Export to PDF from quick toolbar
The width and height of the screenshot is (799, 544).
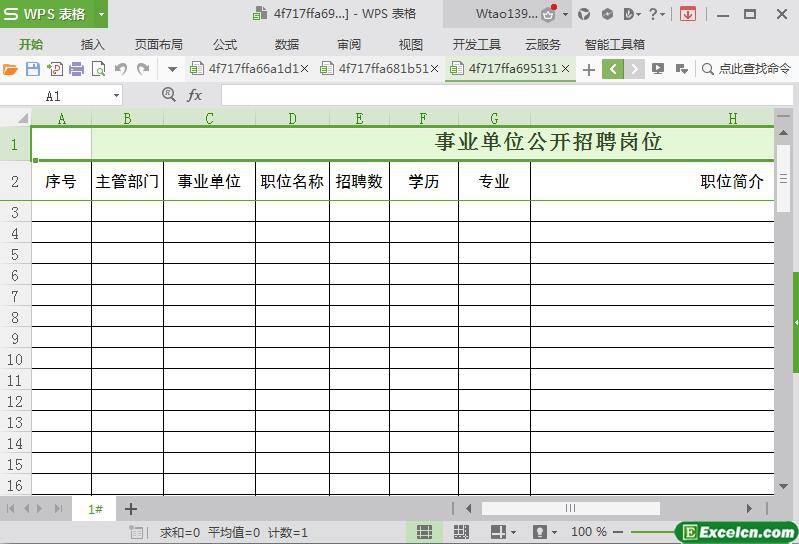pos(55,69)
